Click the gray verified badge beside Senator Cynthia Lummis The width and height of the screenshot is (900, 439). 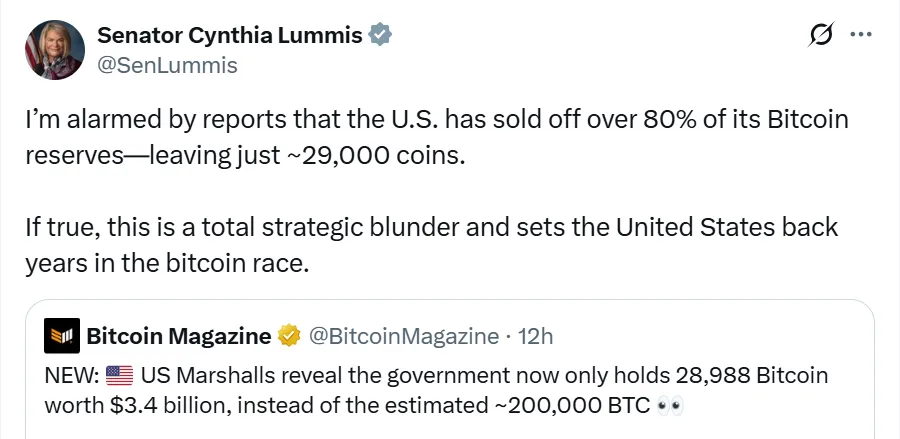[x=380, y=36]
